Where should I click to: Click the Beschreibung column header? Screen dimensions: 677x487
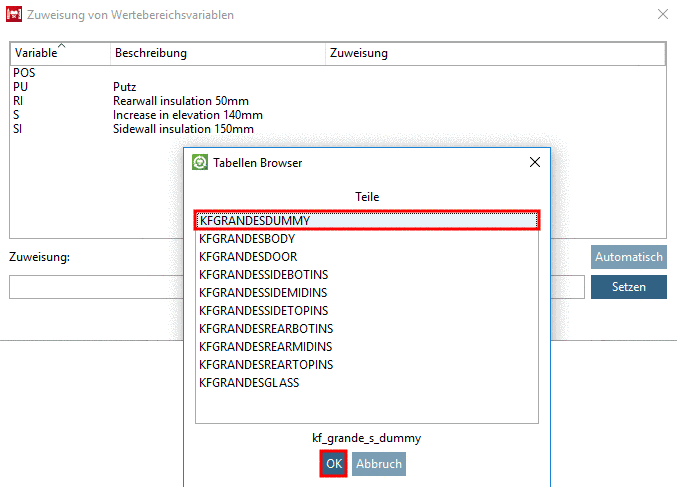pos(218,53)
